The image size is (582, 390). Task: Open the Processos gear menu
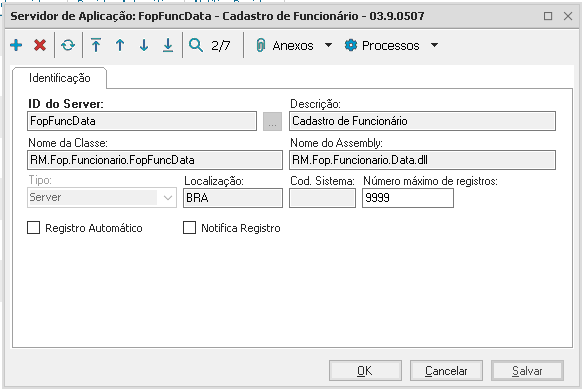(x=382, y=45)
